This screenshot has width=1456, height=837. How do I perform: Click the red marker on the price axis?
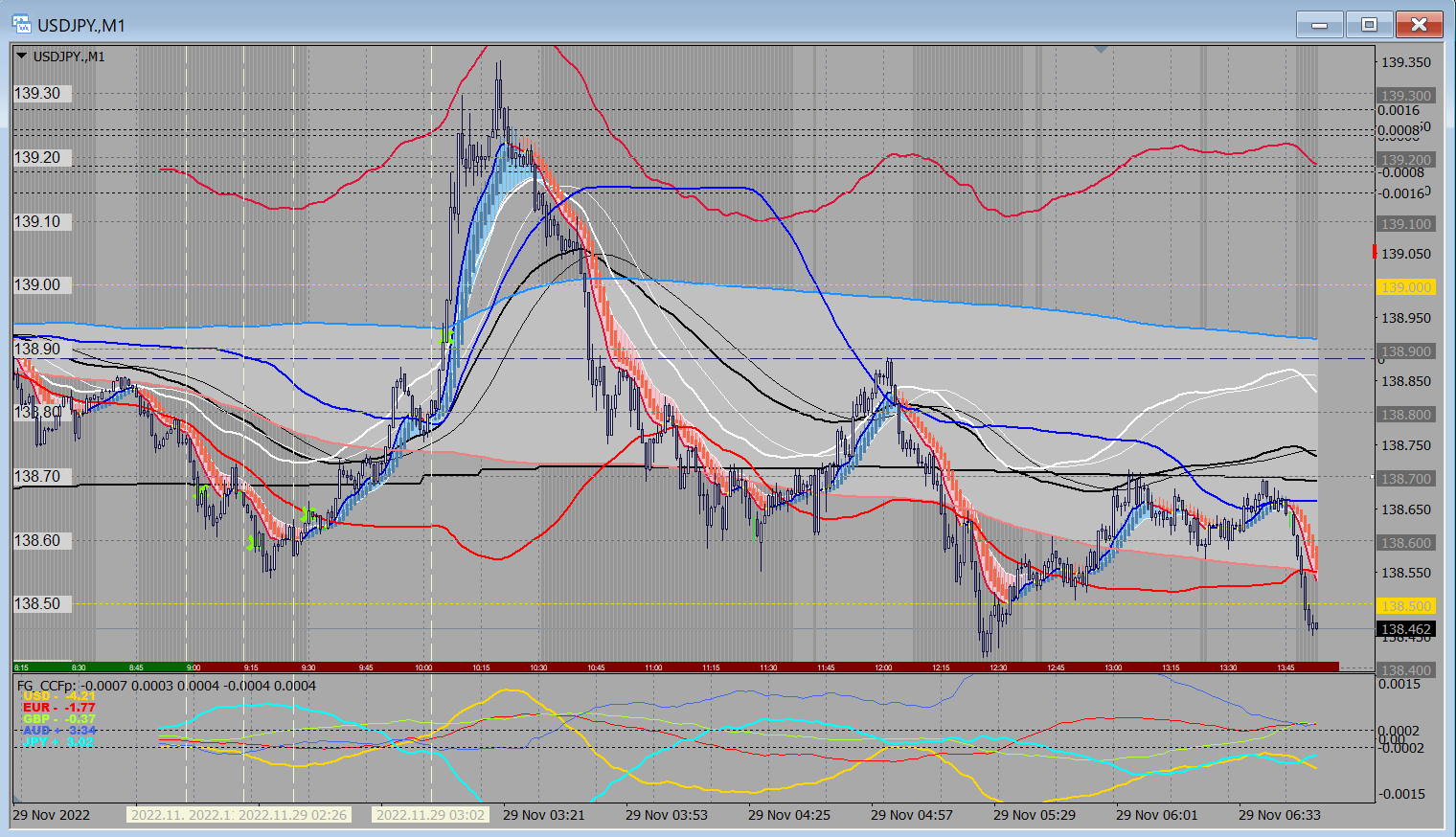point(1375,252)
